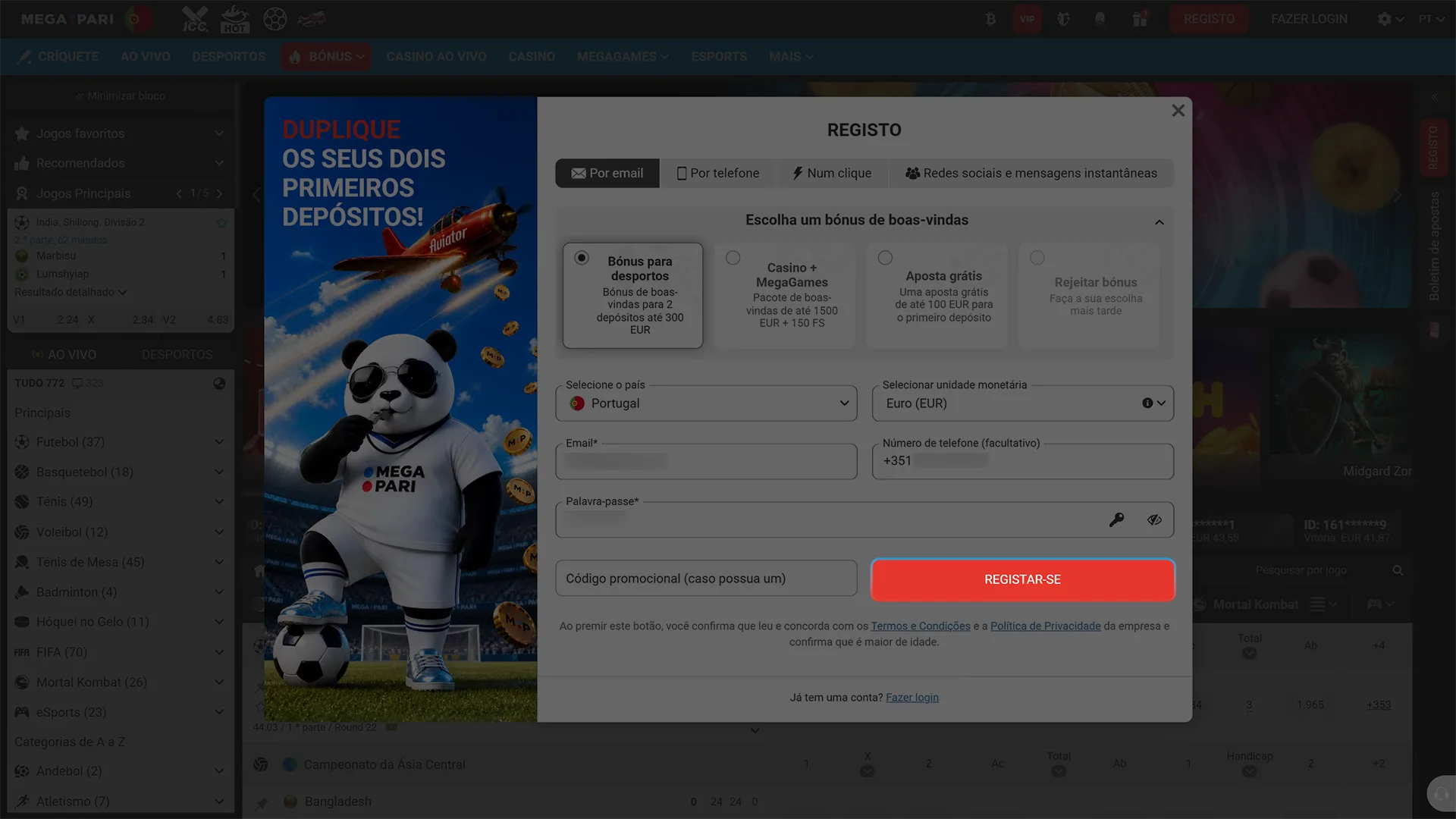Click the Andebol sport icon

[22, 771]
